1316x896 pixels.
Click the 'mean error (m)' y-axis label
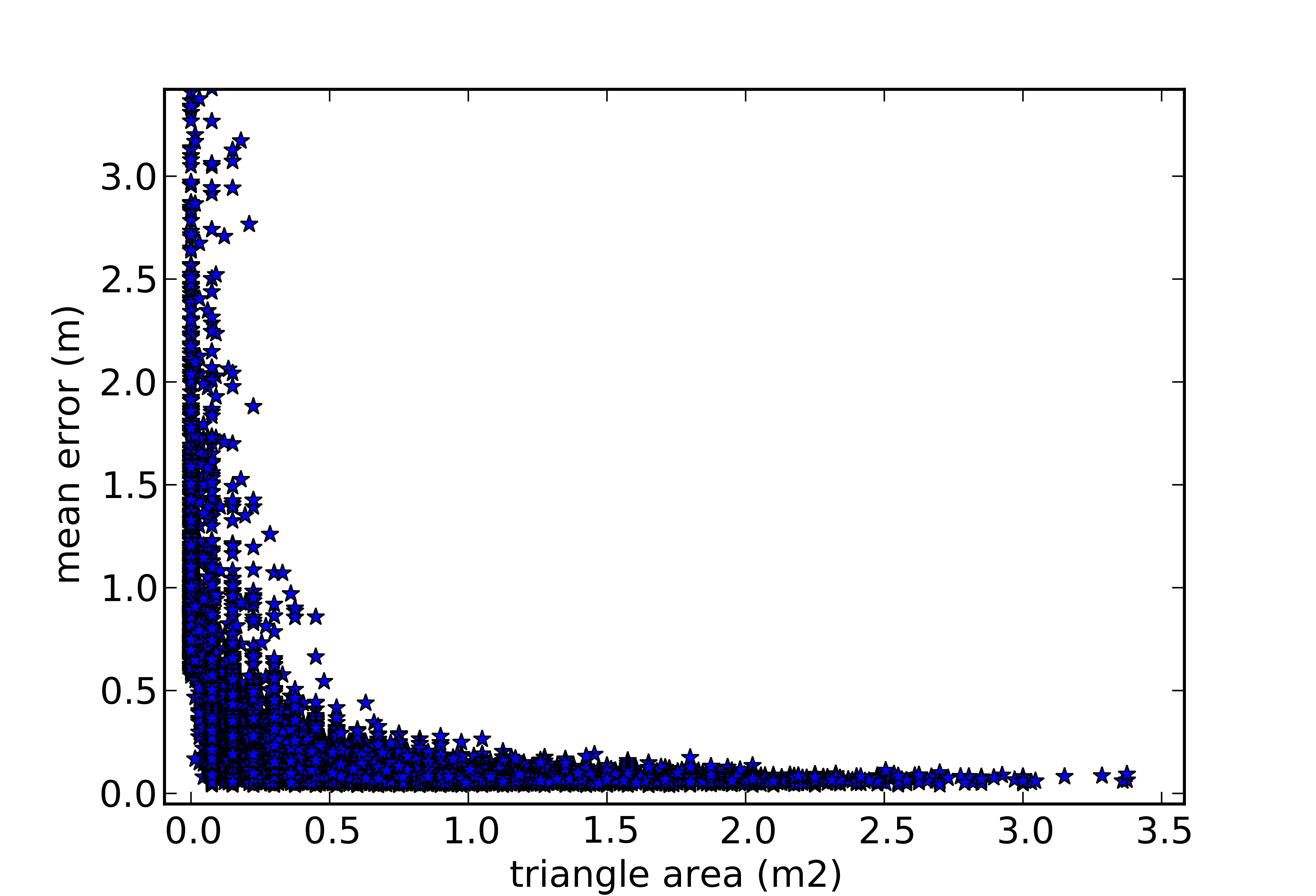pyautogui.click(x=69, y=444)
